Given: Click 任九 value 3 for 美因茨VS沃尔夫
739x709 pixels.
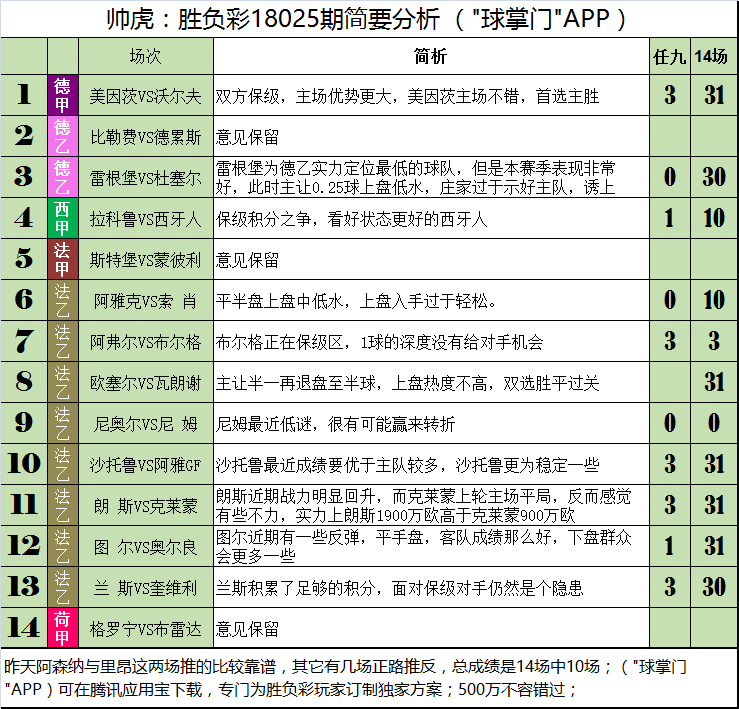Looking at the screenshot, I should pyautogui.click(x=670, y=95).
